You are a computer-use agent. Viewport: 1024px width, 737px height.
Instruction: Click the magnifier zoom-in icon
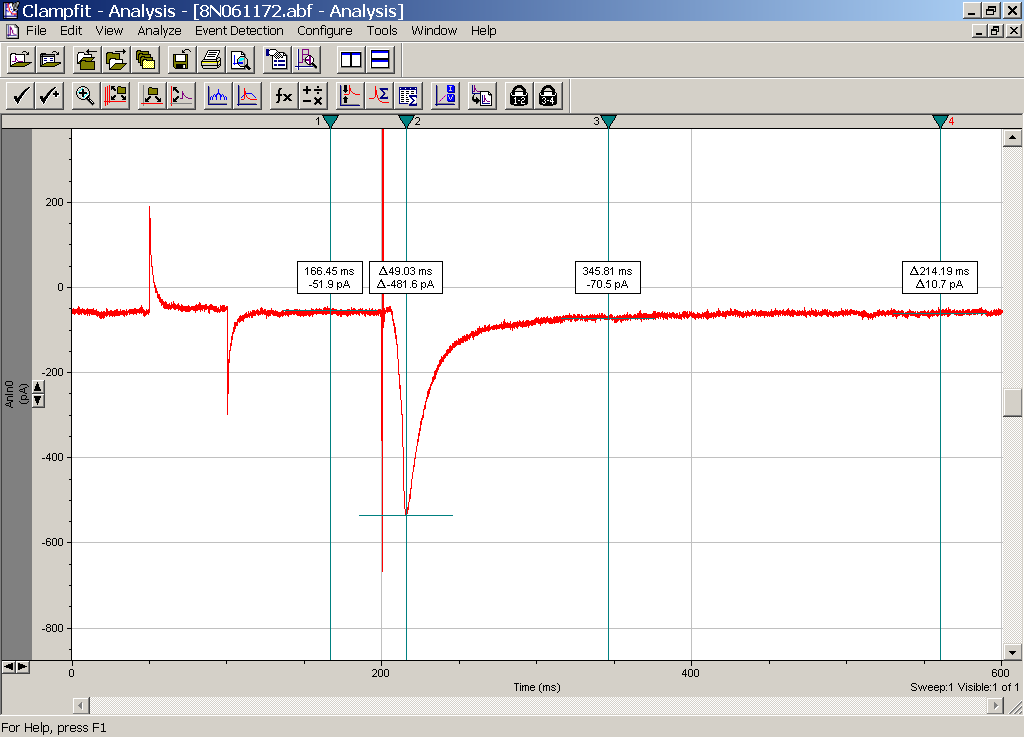point(85,96)
